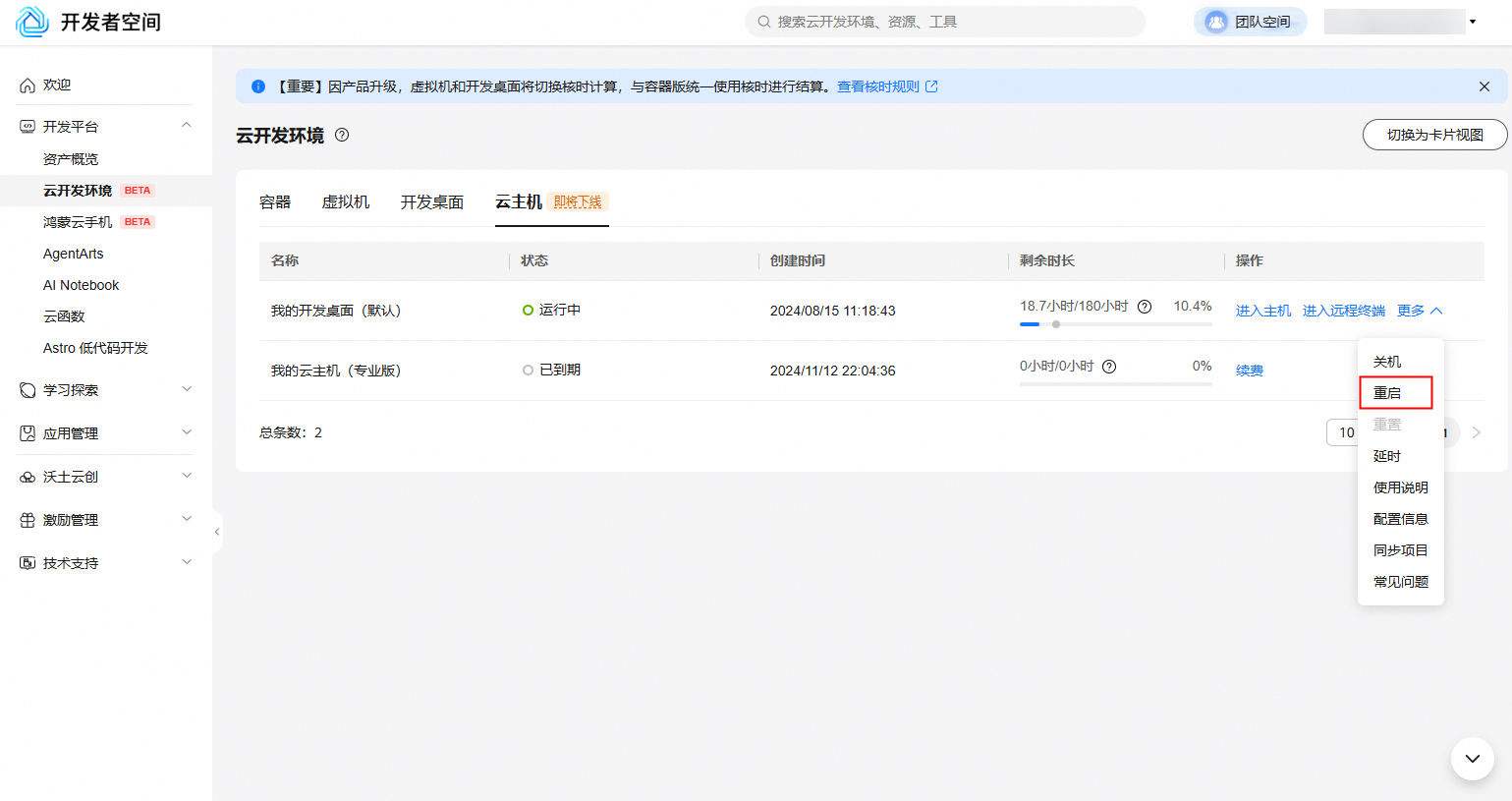
Task: Collapse the sidebar with the handle arrow
Action: click(217, 532)
